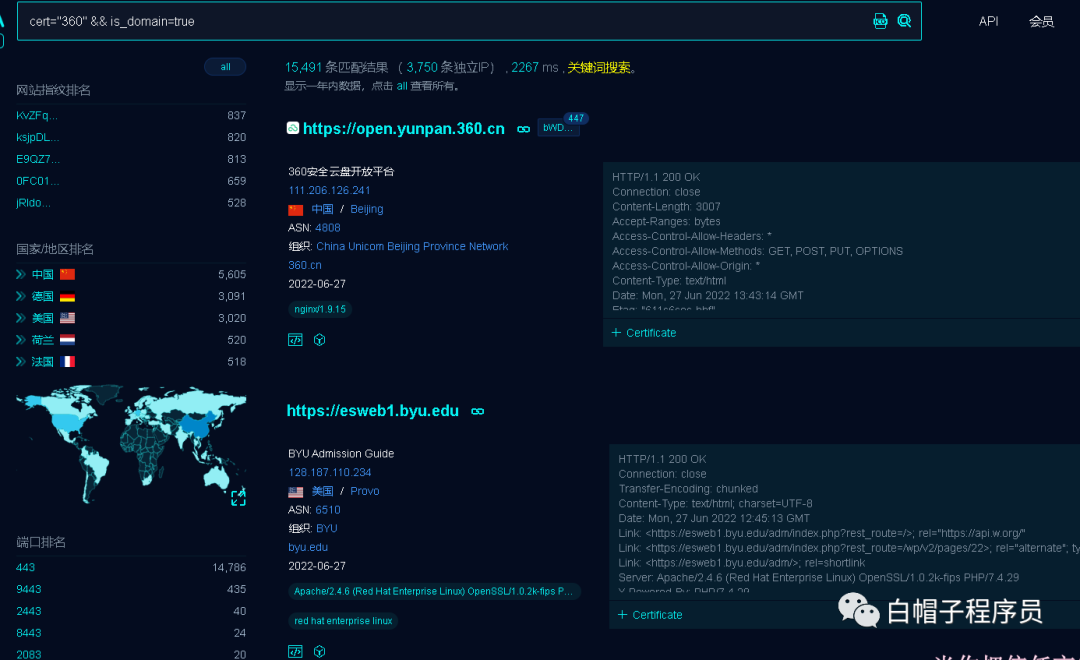Open the 会员 membership menu item
The image size is (1080, 660).
(1041, 21)
